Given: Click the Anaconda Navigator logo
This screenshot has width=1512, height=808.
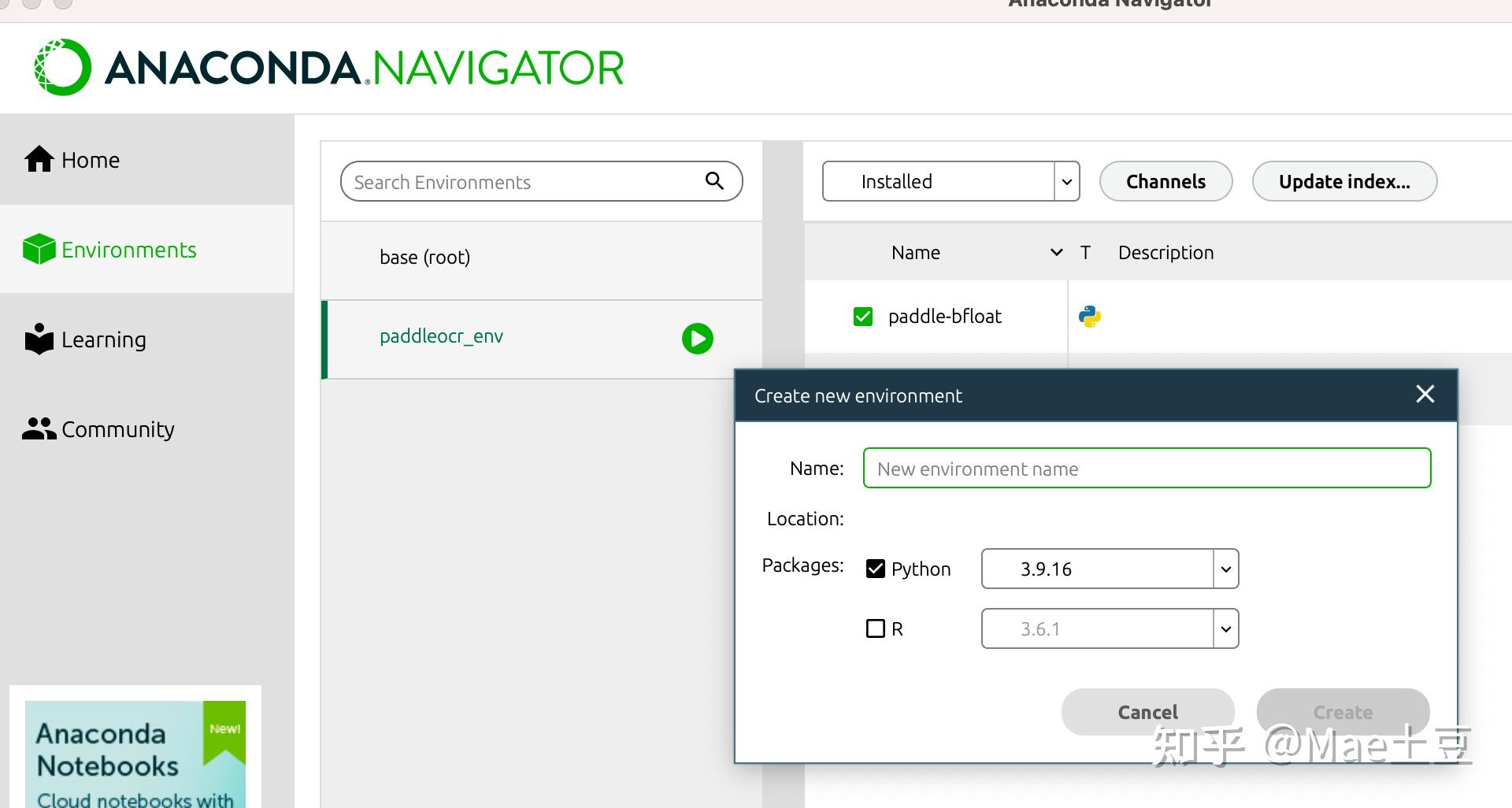Looking at the screenshot, I should pyautogui.click(x=329, y=67).
